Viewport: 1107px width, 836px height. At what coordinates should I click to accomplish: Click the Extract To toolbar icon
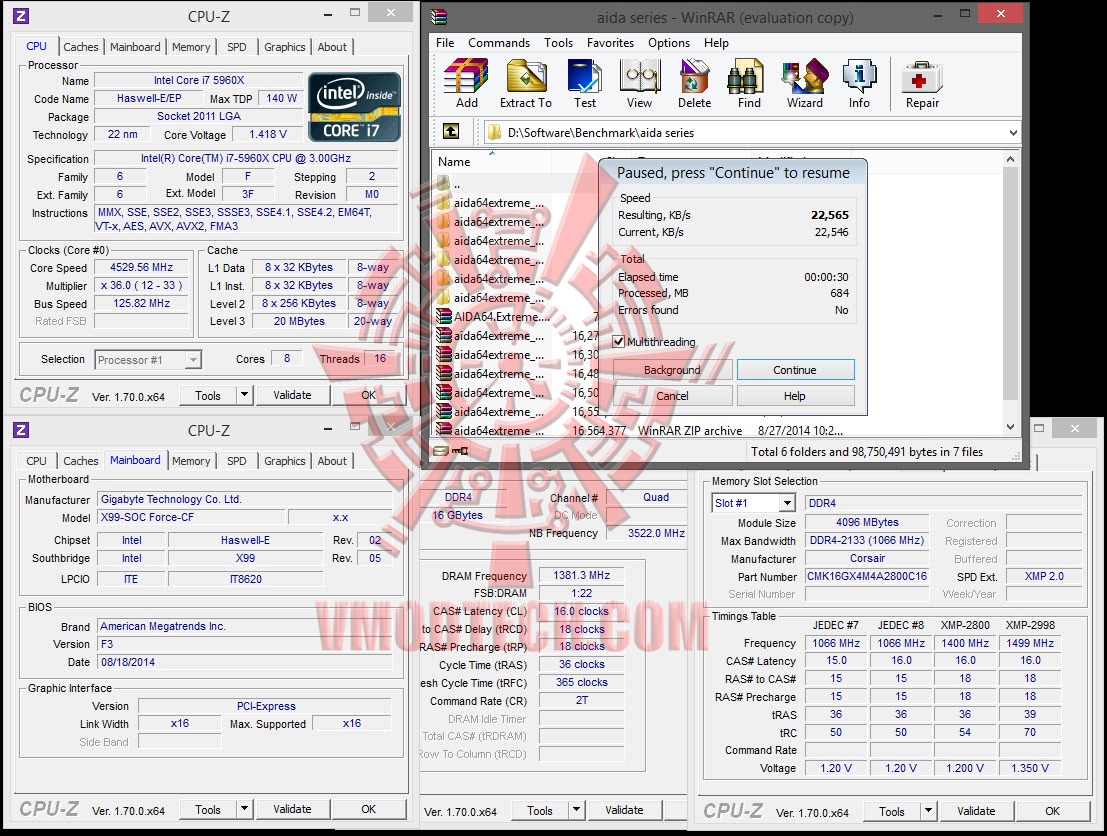coord(525,83)
